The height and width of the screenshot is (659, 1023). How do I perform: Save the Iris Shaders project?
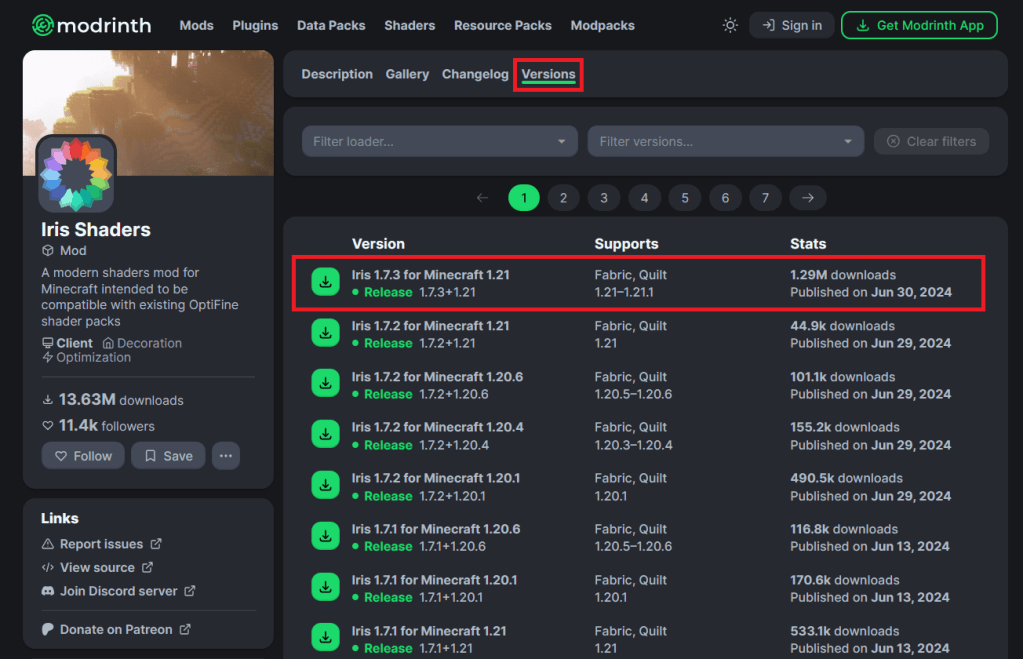coord(168,456)
